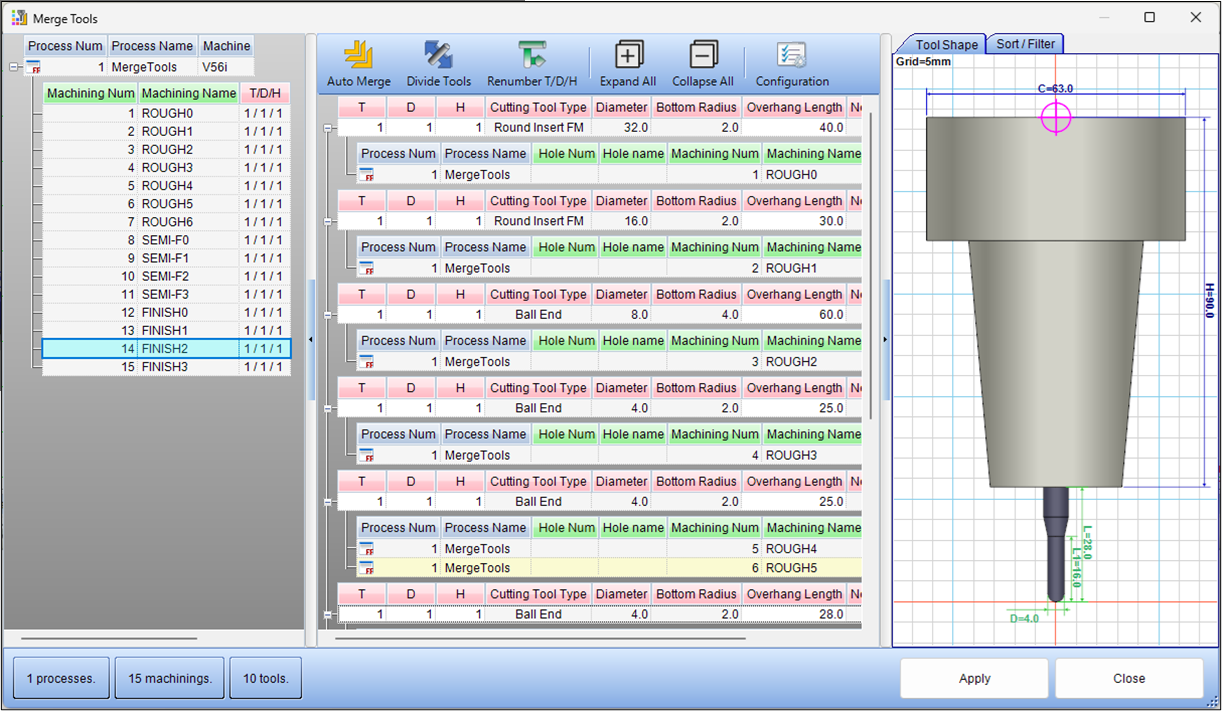Select SEMI-F2 in the machining list

coord(166,276)
